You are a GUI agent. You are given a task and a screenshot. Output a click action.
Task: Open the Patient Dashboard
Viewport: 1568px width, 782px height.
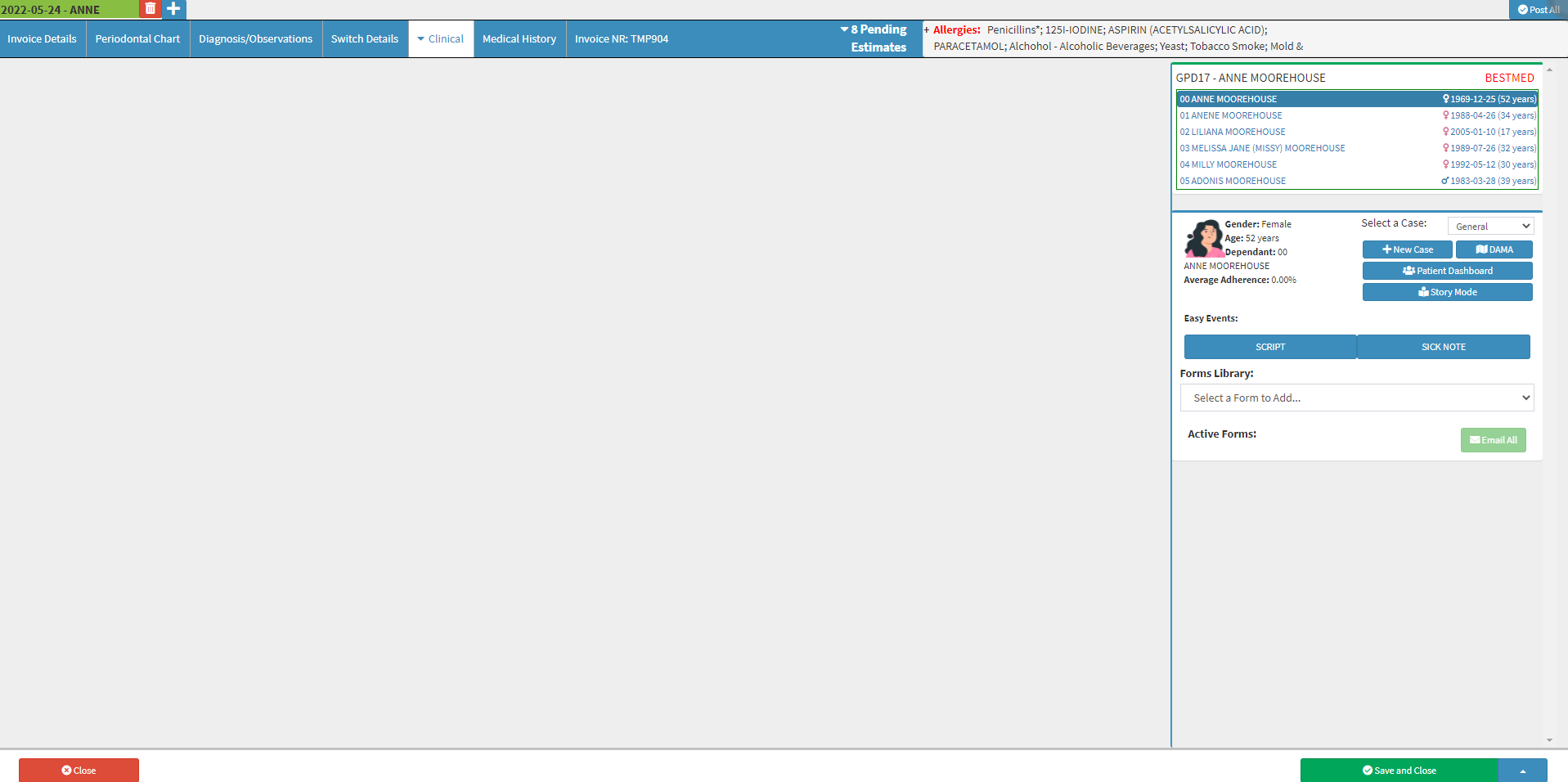coord(1447,271)
